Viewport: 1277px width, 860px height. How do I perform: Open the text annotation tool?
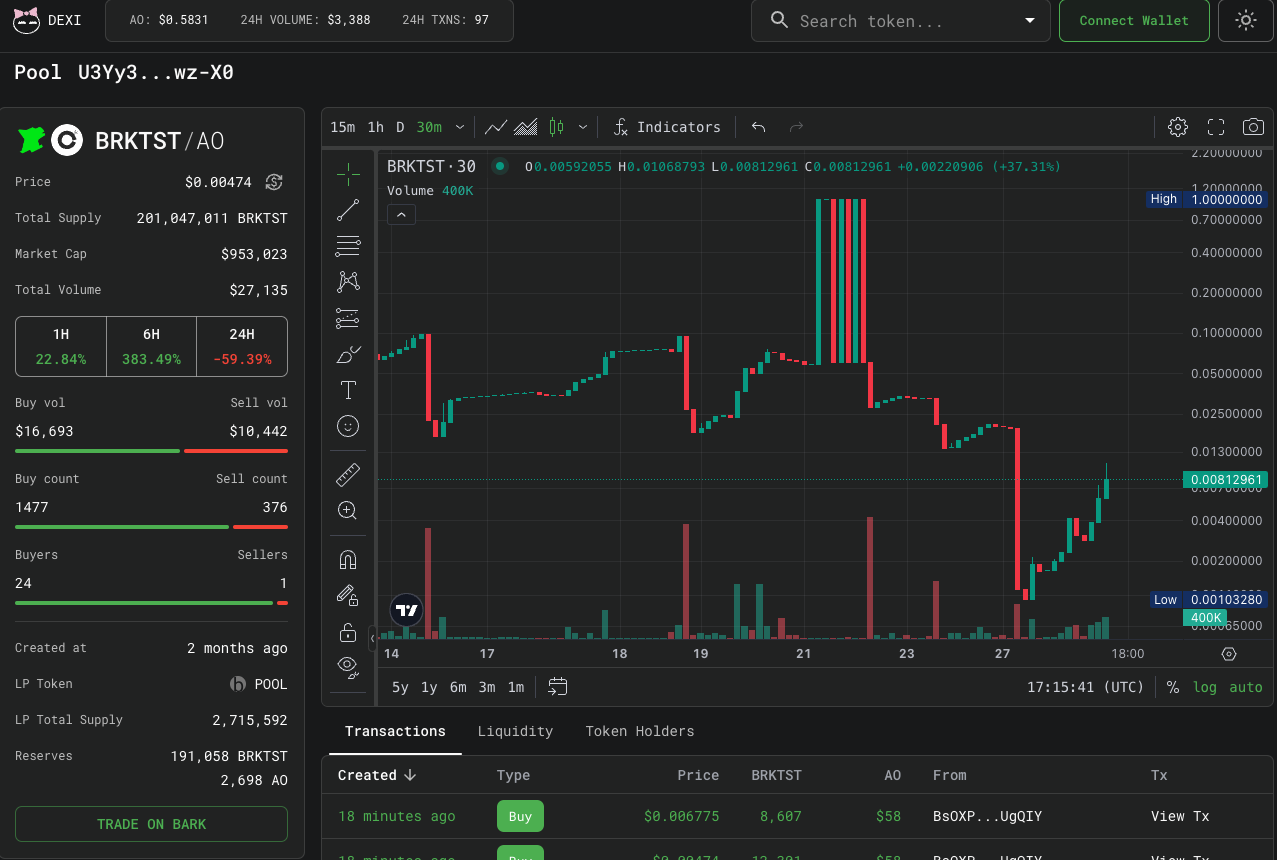coord(348,390)
